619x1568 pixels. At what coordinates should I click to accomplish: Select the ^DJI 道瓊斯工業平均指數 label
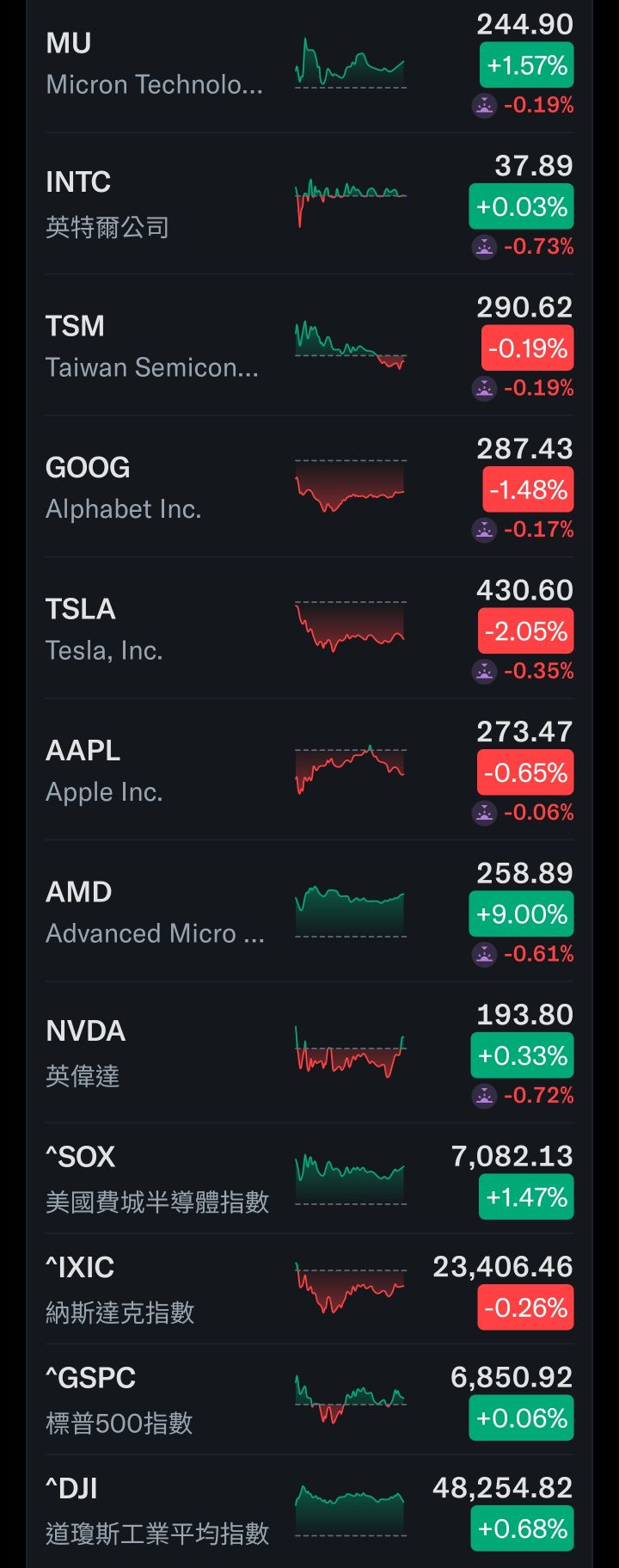point(157,1533)
